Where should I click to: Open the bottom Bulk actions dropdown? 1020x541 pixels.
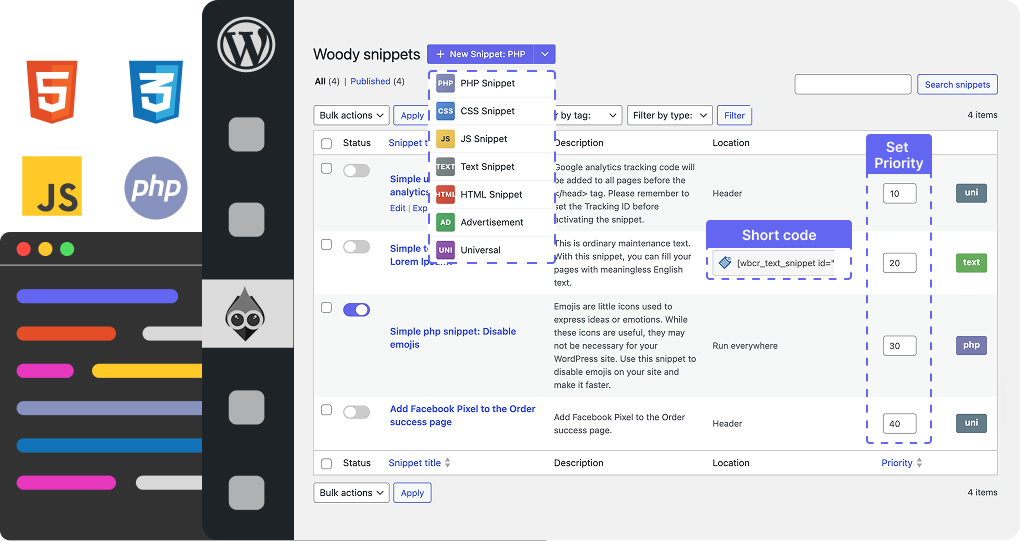coord(351,493)
